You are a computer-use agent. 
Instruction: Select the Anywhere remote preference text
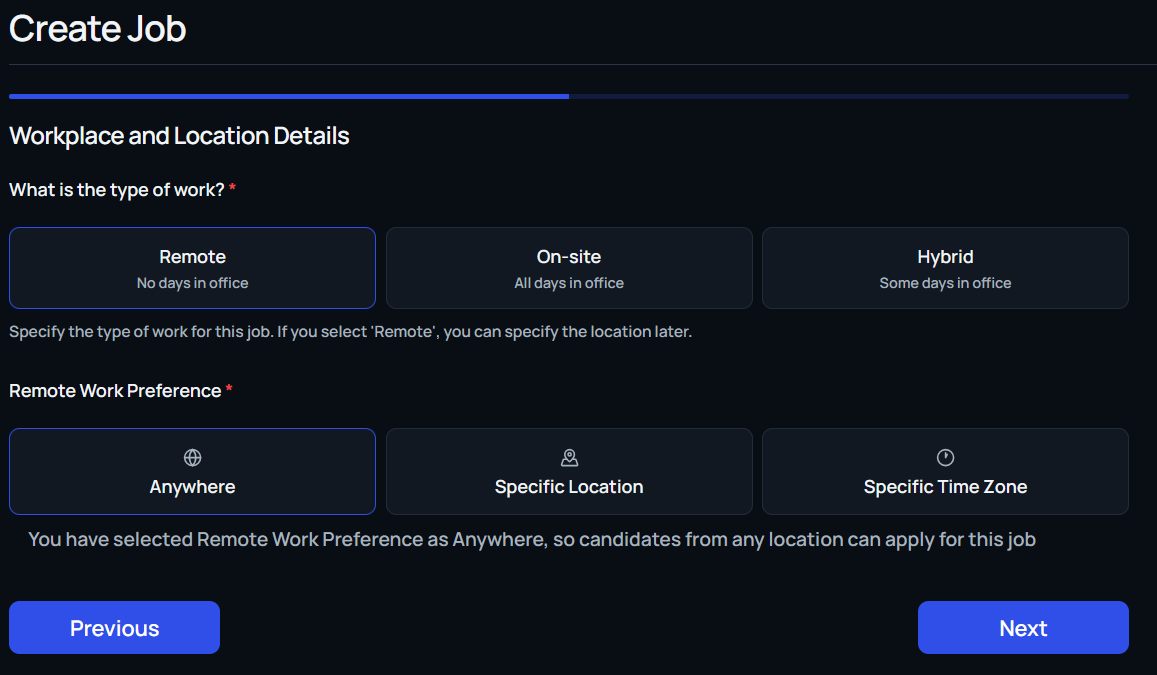click(192, 487)
